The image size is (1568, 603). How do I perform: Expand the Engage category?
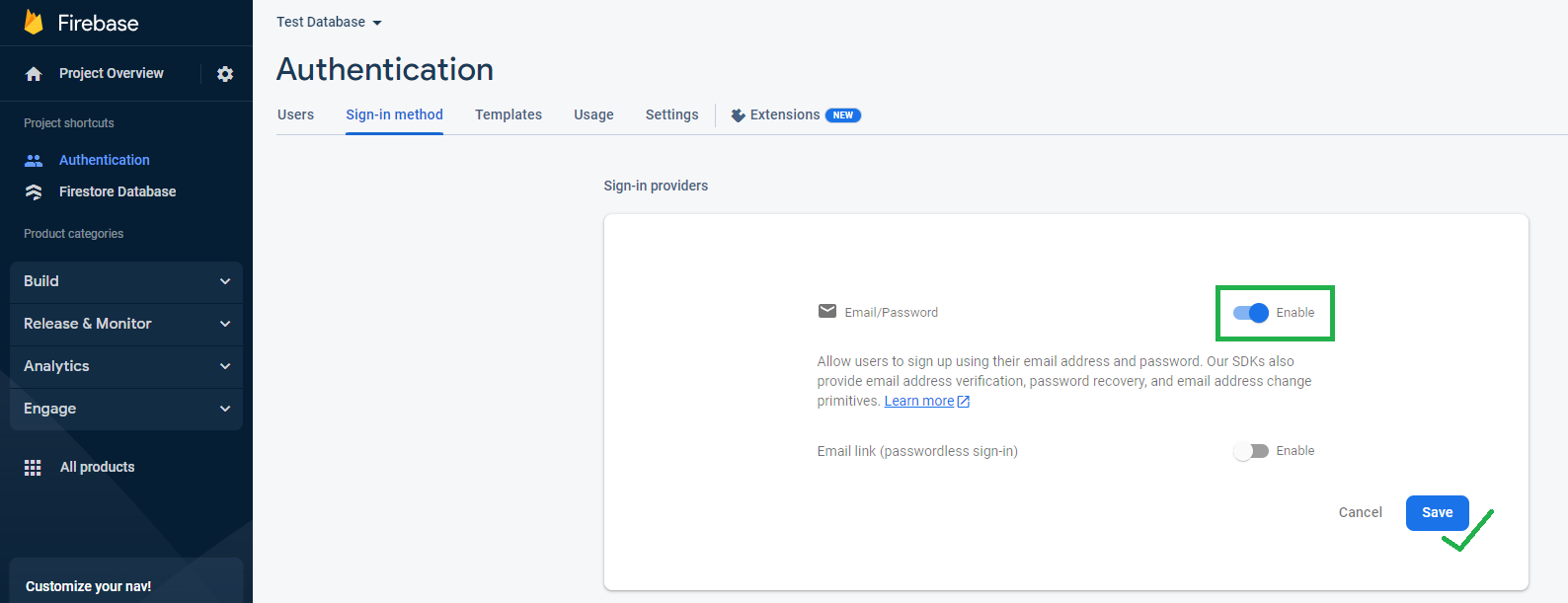(x=126, y=409)
